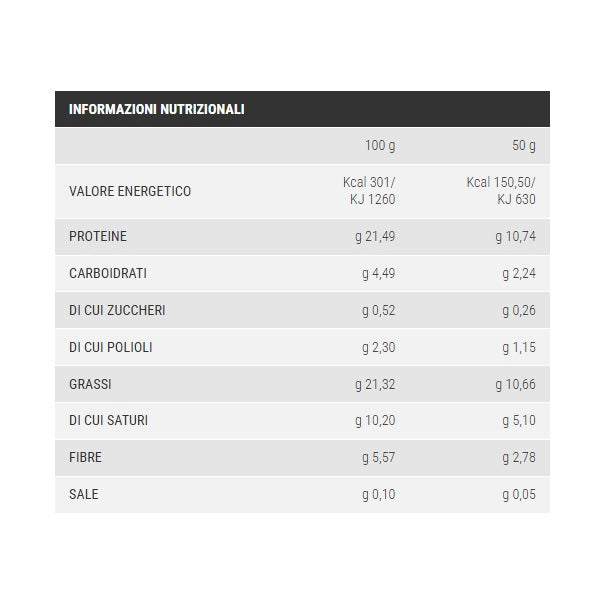Click the Kcal 301 / KJ 1260 value
This screenshot has width=600, height=600.
pyautogui.click(x=369, y=191)
